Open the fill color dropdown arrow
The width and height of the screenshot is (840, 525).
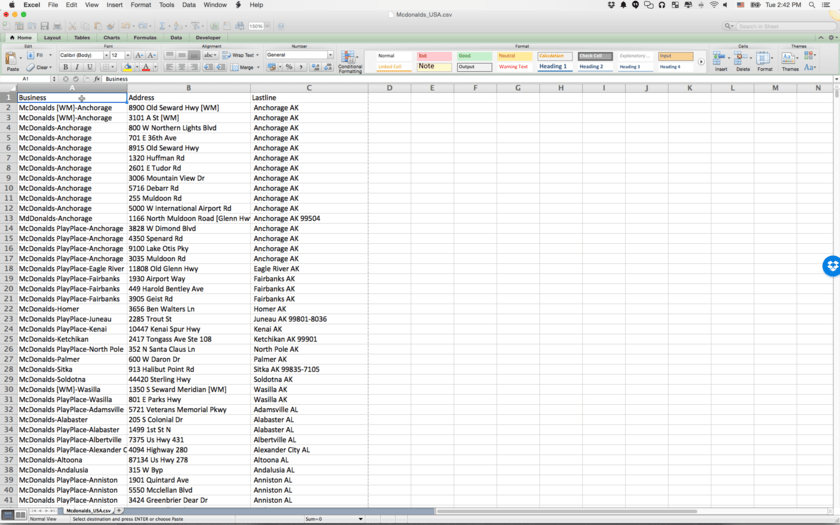136,68
